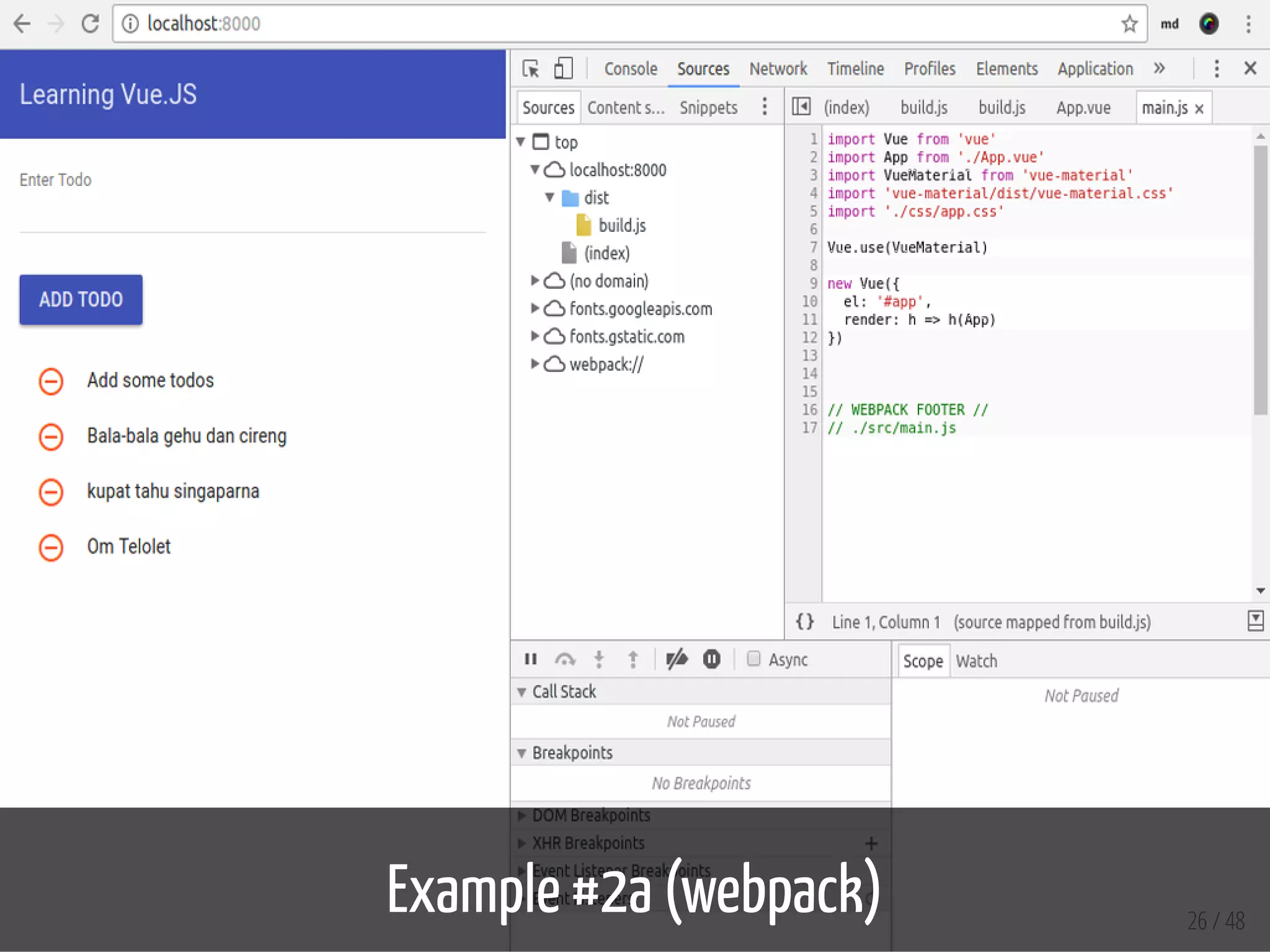Click the browser reload icon
Screen dimensions: 1270x952
tap(91, 24)
